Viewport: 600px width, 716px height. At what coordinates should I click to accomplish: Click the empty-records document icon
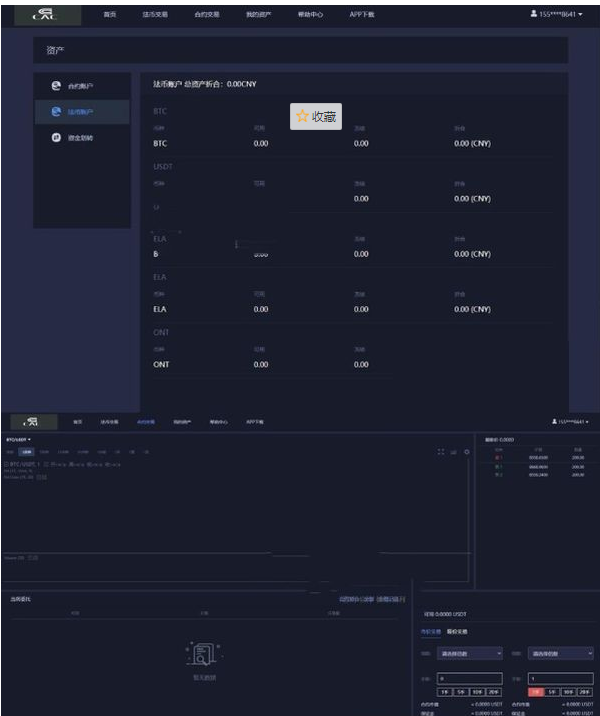[204, 653]
